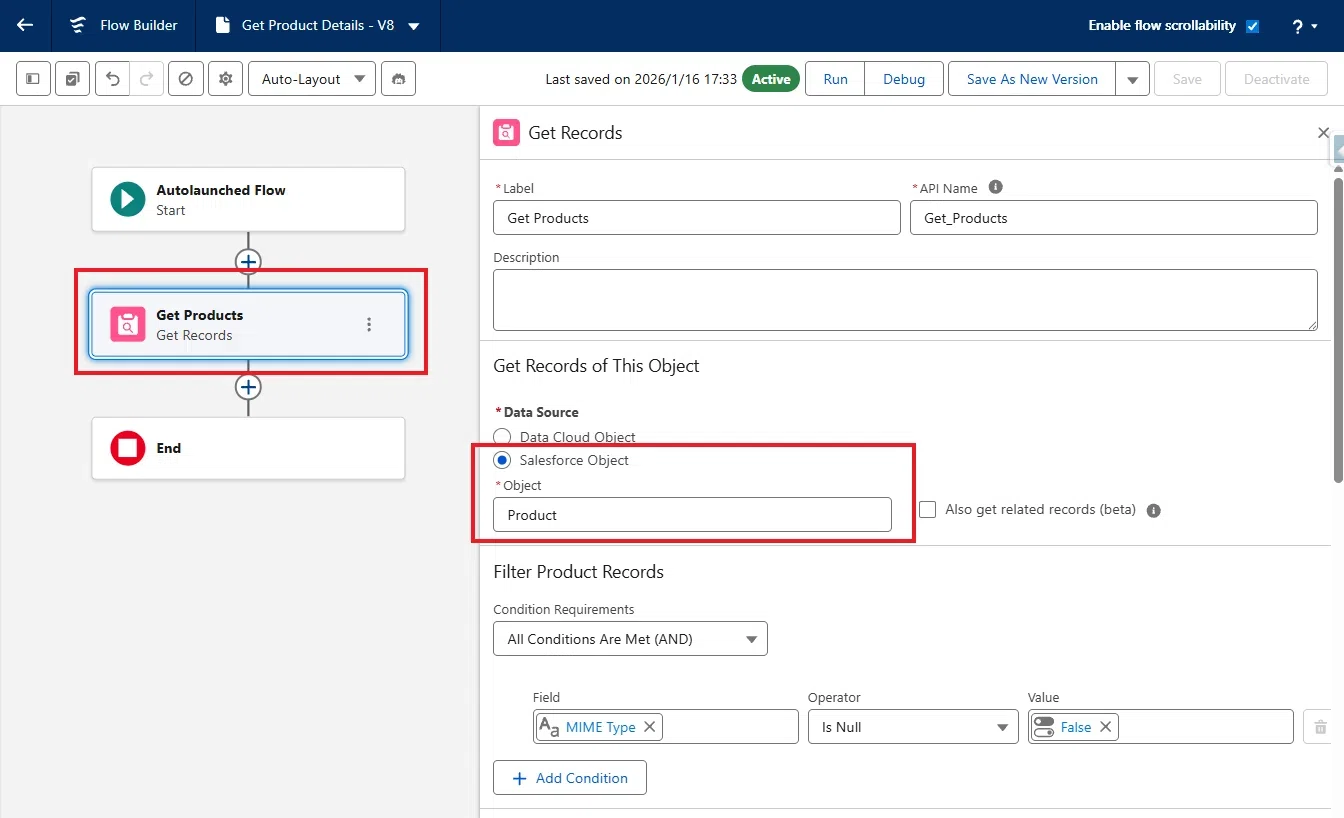Image resolution: width=1344 pixels, height=818 pixels.
Task: Click the Debug button
Action: (904, 79)
